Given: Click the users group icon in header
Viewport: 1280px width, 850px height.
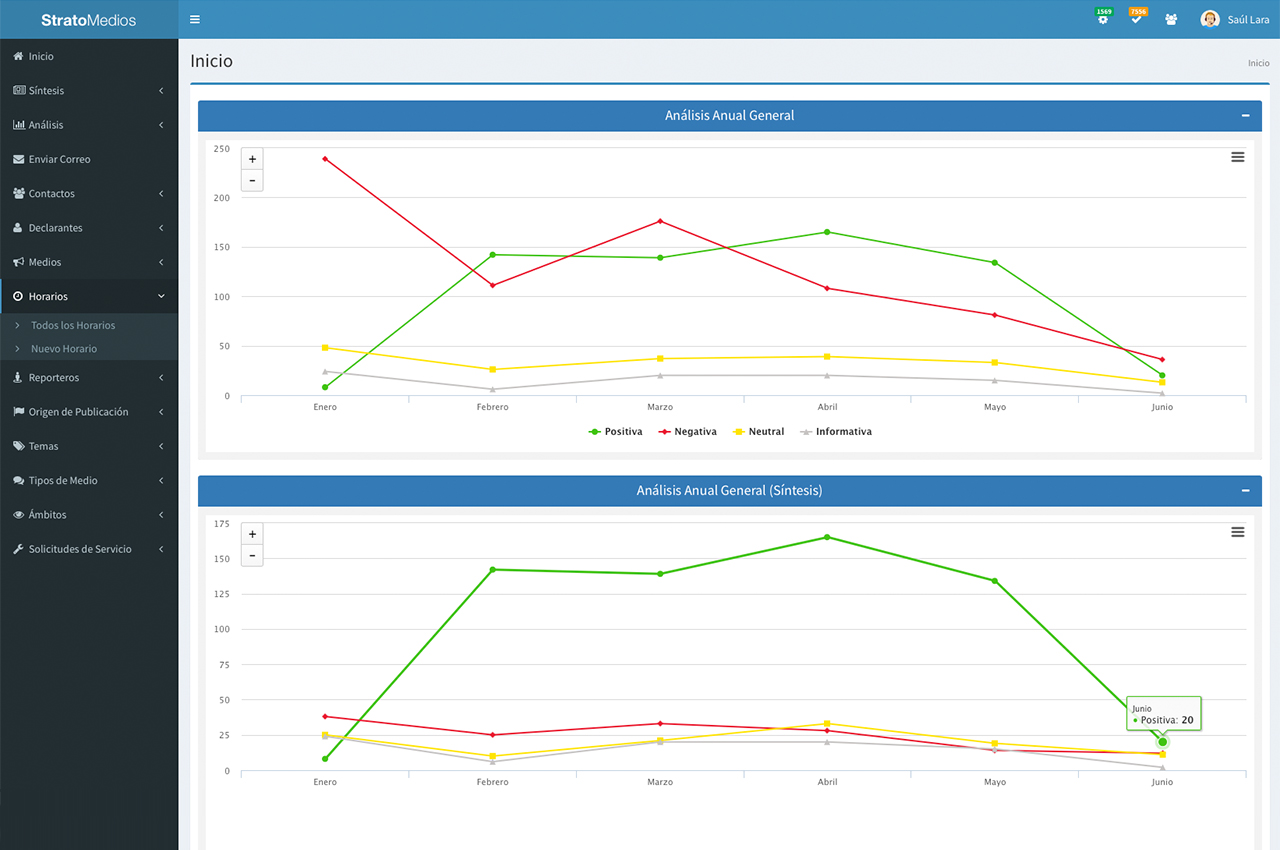Looking at the screenshot, I should [x=1171, y=20].
